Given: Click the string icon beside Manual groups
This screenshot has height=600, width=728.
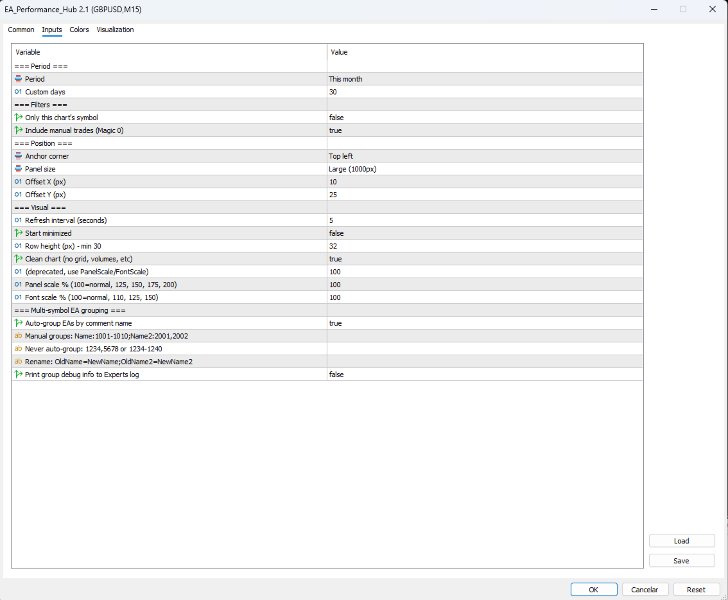Looking at the screenshot, I should [19, 336].
